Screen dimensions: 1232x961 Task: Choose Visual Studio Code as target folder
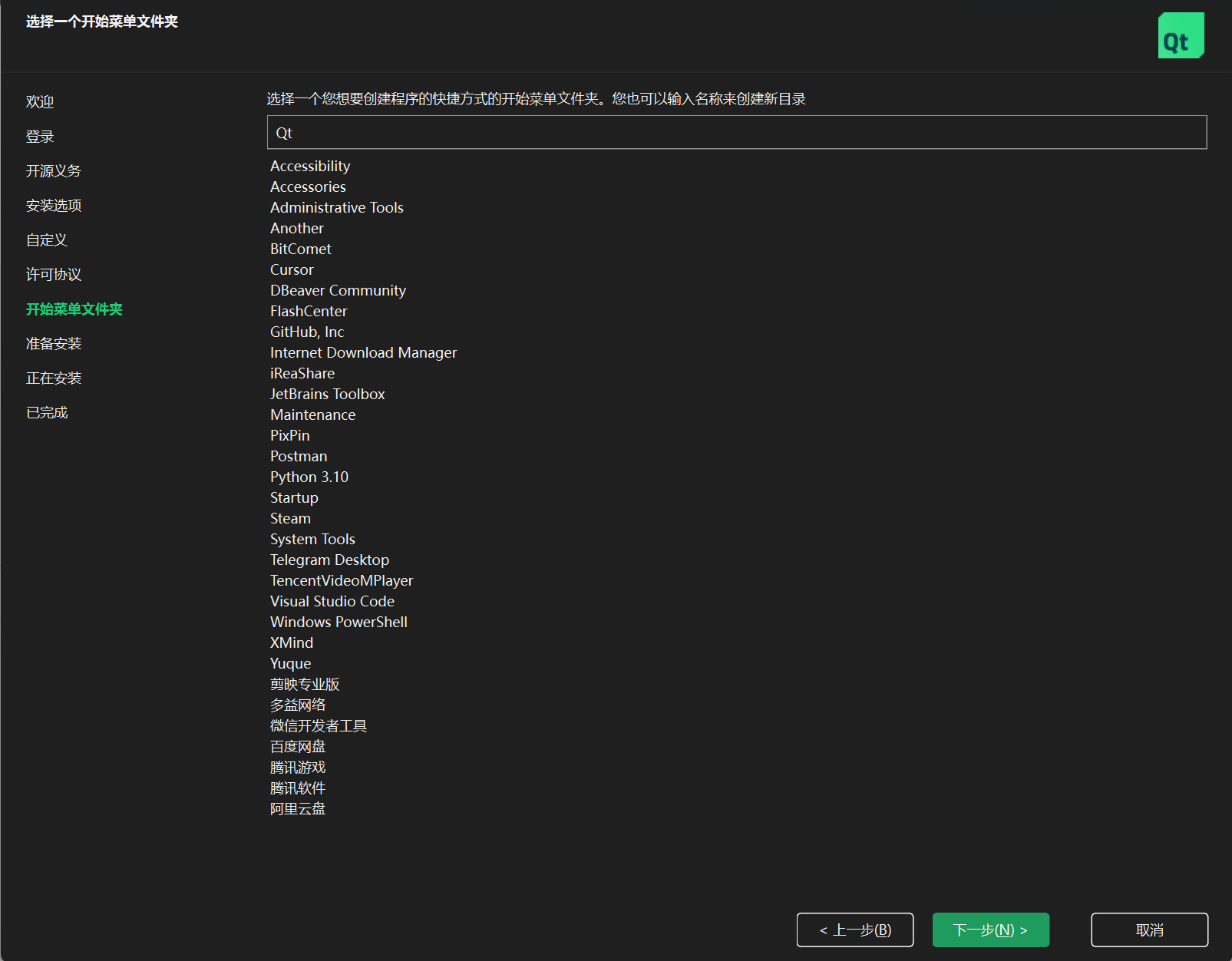[332, 601]
